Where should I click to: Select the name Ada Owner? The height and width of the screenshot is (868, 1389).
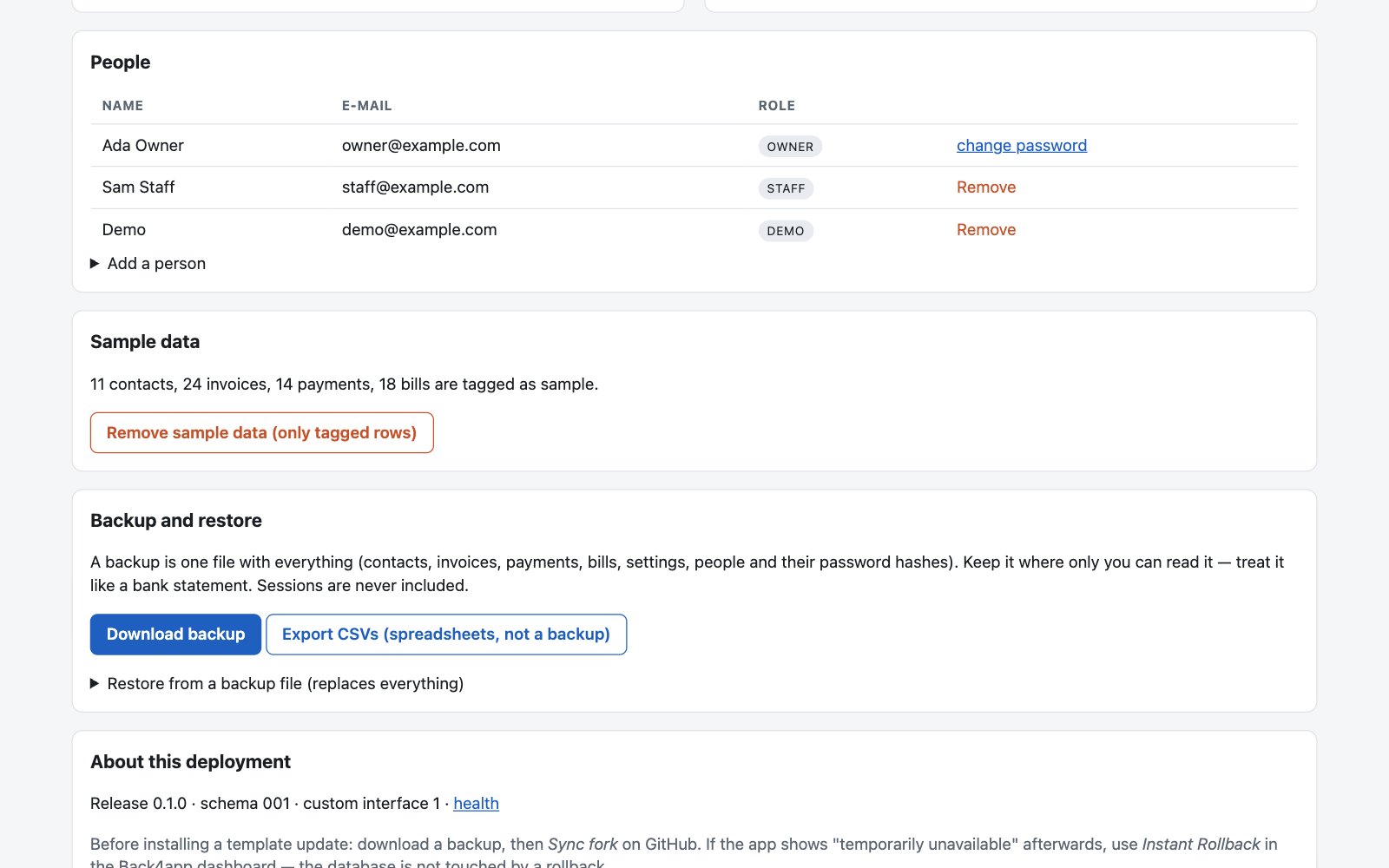tap(143, 145)
